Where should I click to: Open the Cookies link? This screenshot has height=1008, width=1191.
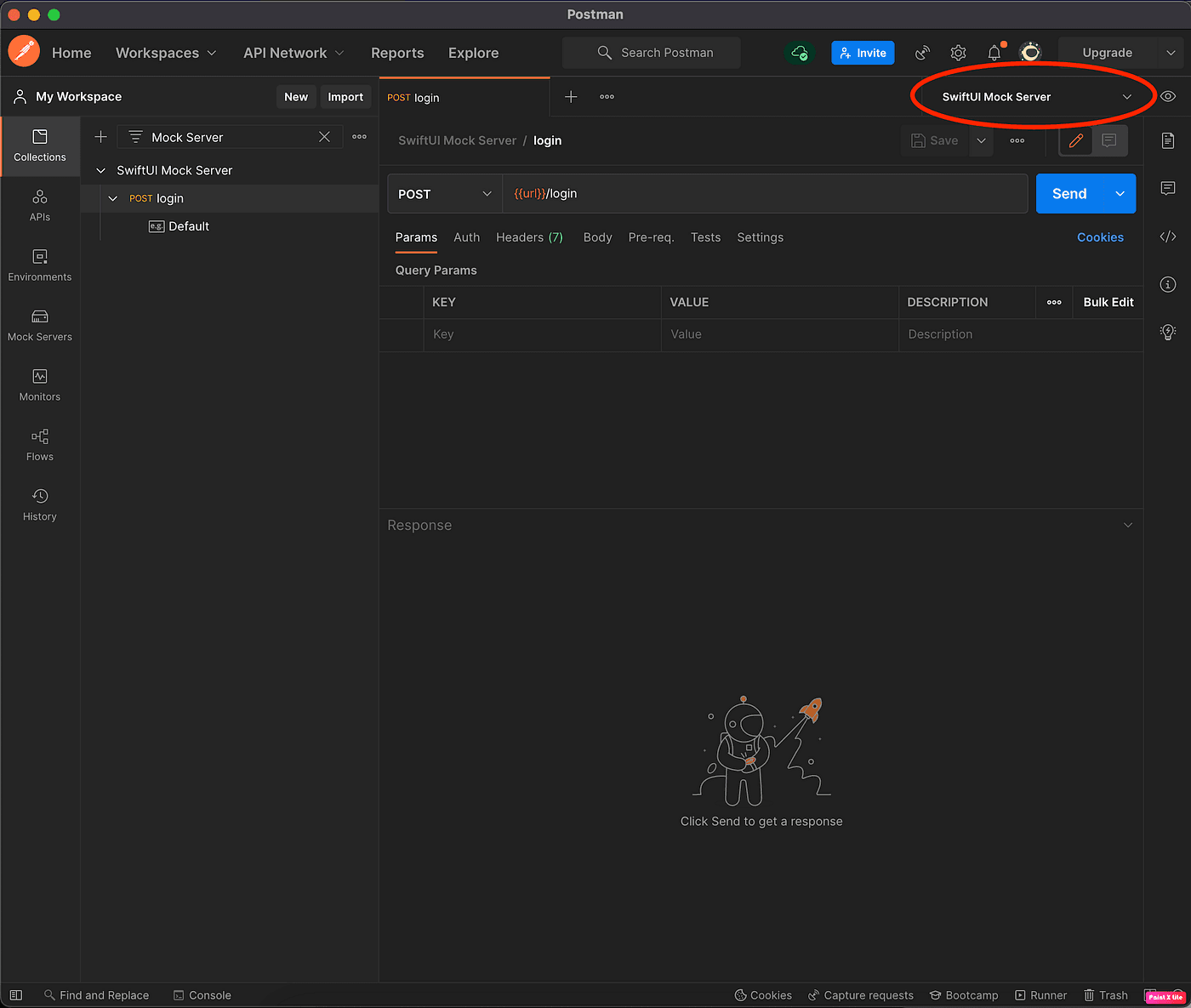tap(1100, 237)
